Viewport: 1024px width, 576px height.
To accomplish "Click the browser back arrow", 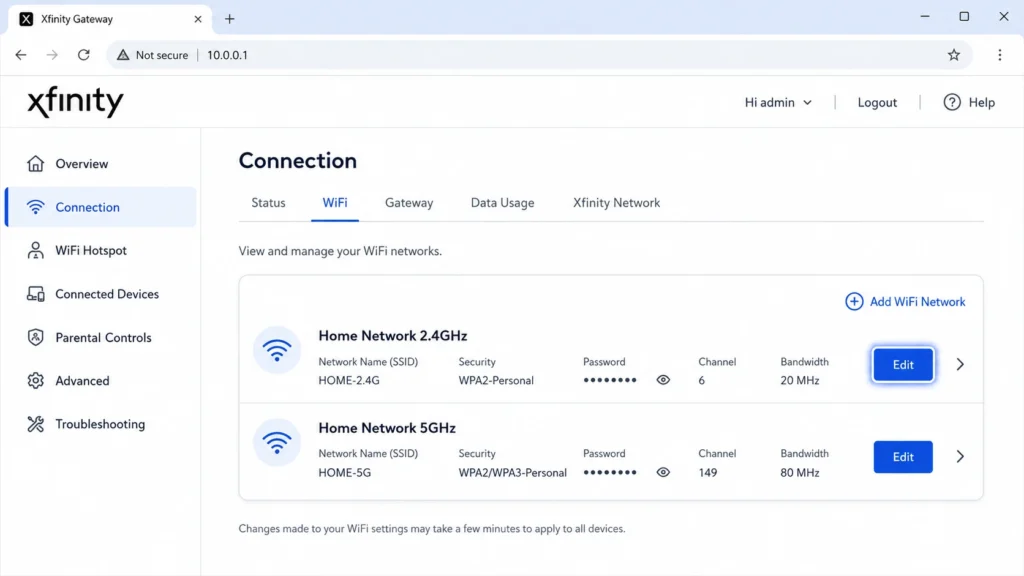I will coord(21,55).
